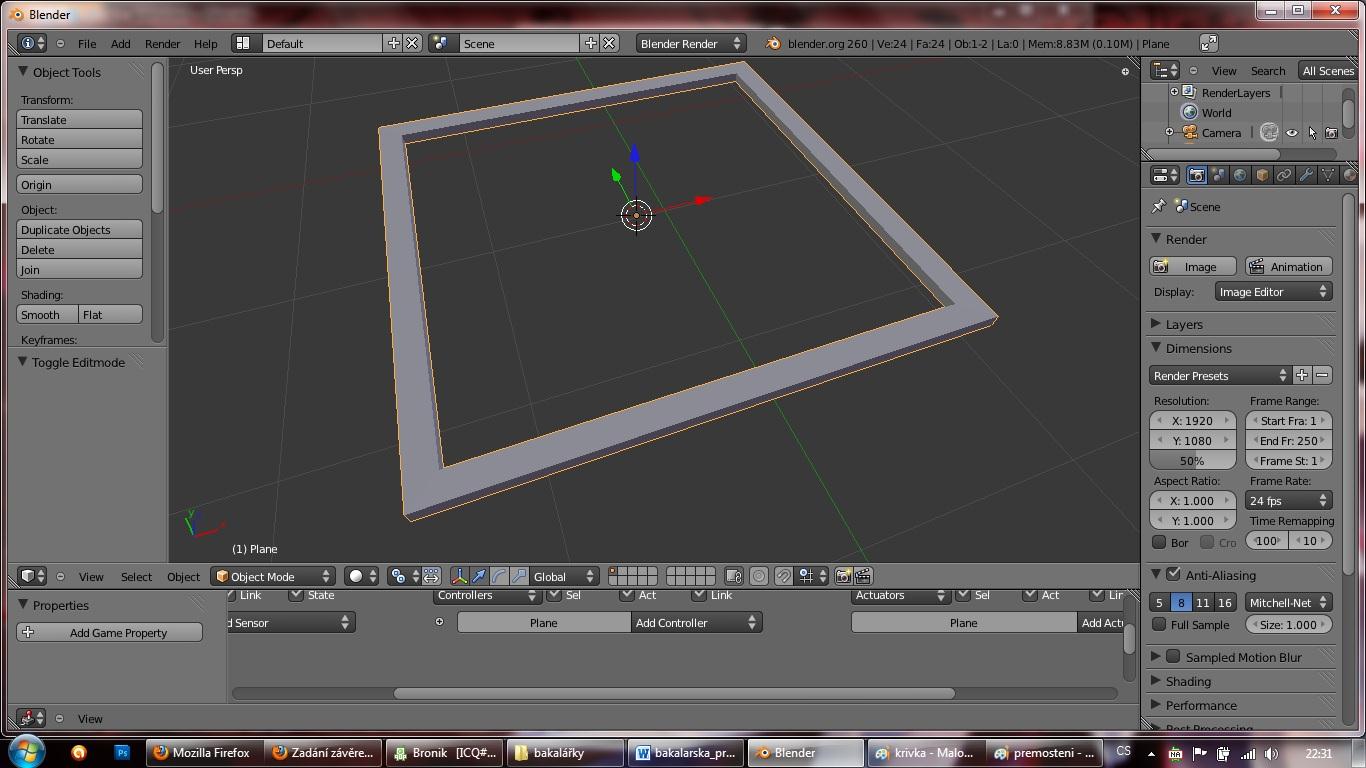Enable the Anti-Aliasing checkbox
The width and height of the screenshot is (1366, 768).
pyautogui.click(x=1174, y=575)
